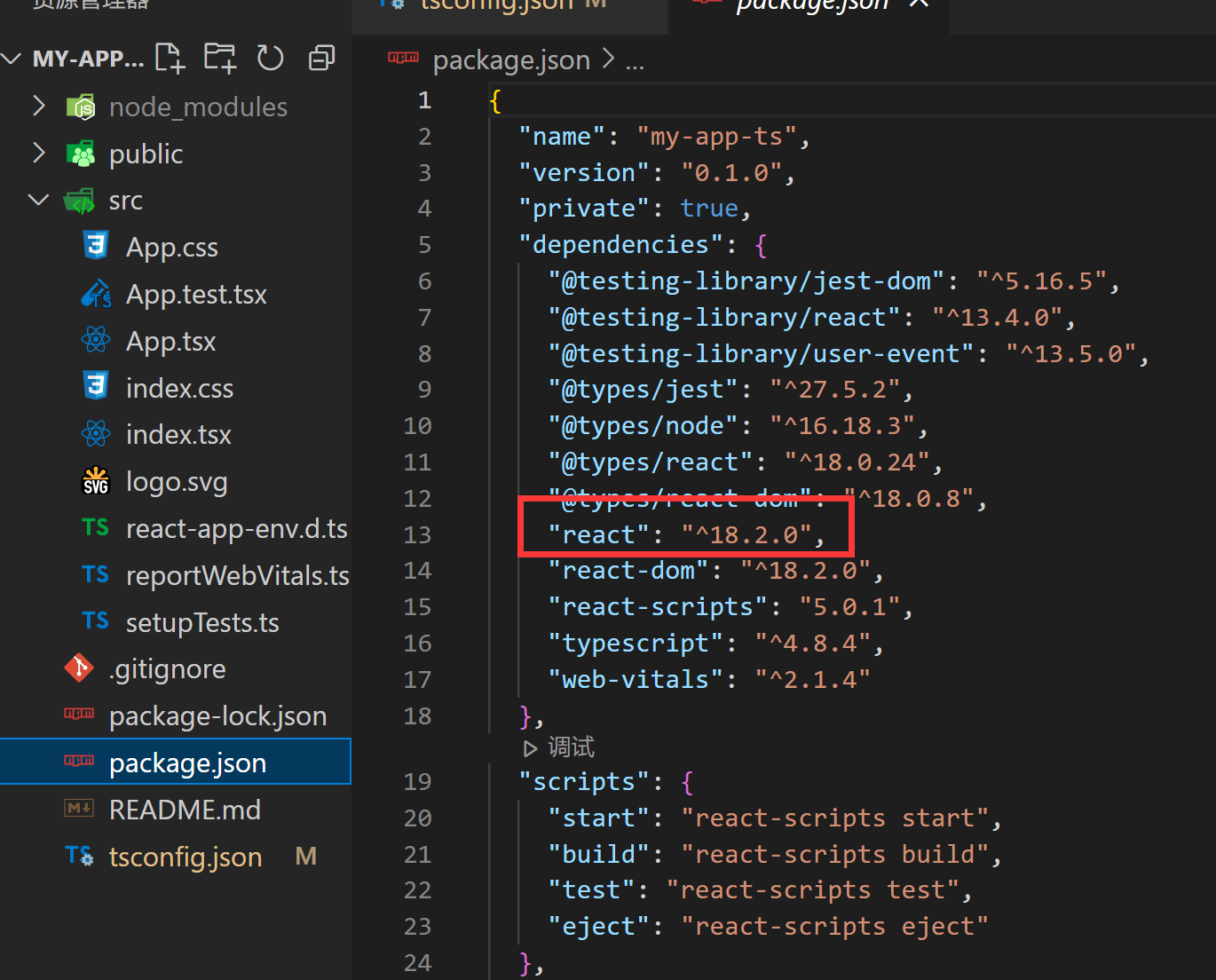Click the git icon beside .gitignore
This screenshot has height=980, width=1216.
(x=79, y=668)
